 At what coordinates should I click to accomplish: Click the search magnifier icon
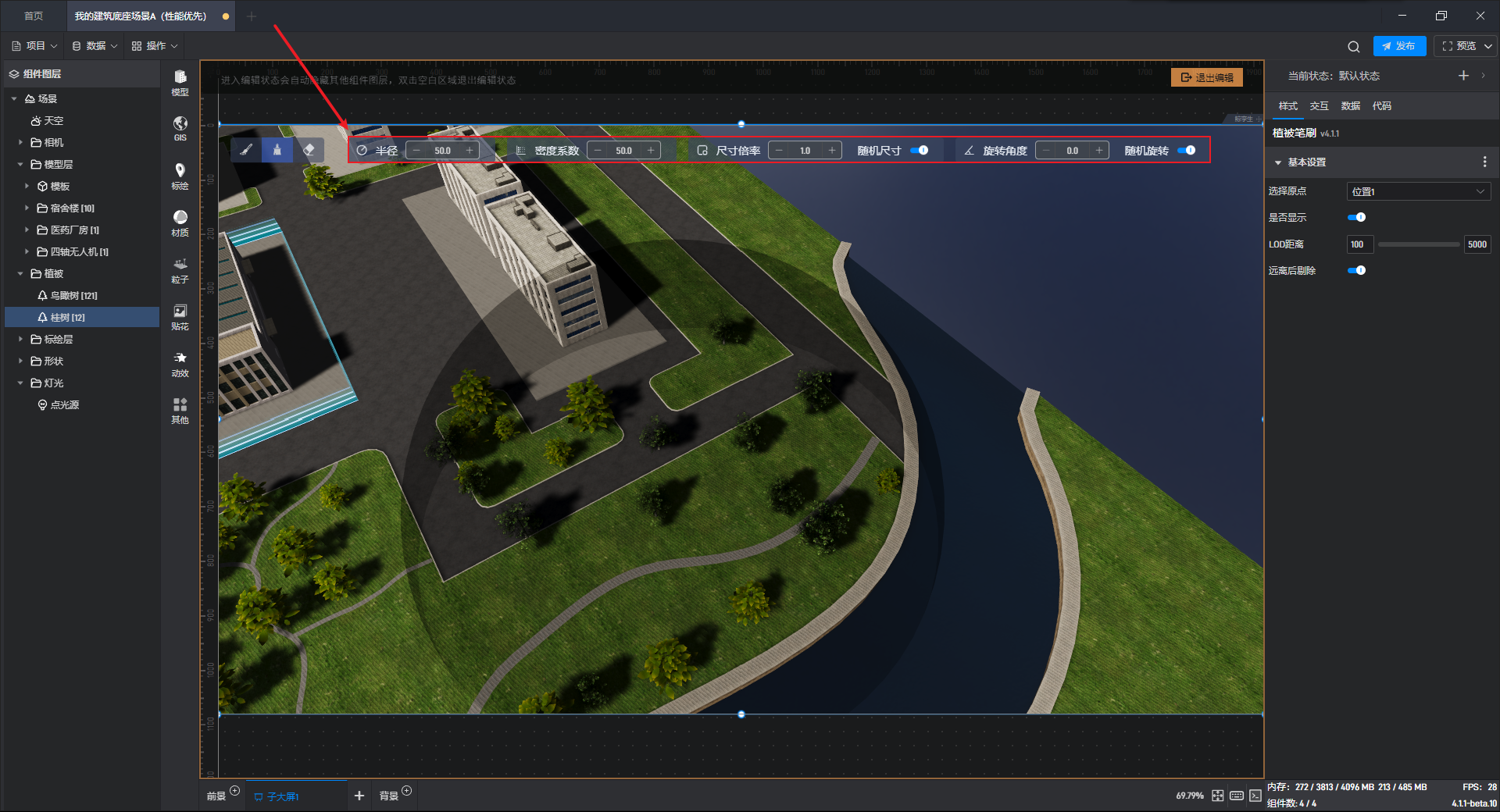(x=1353, y=47)
